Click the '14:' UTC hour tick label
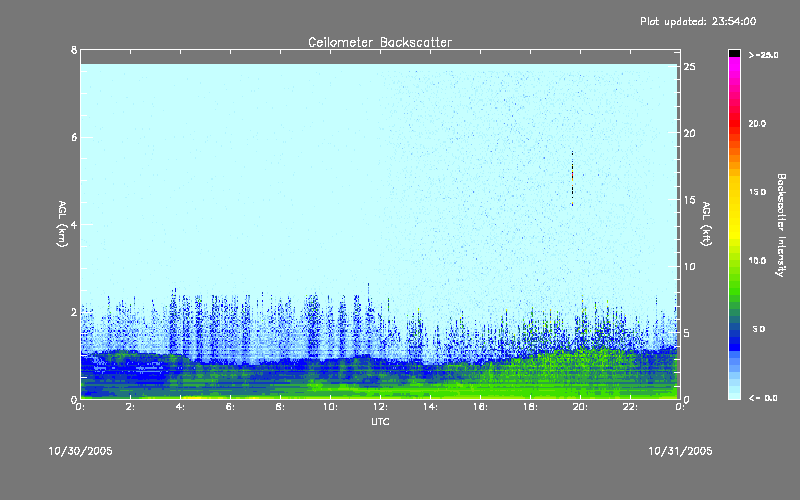This screenshot has height=500, width=800. tap(431, 407)
